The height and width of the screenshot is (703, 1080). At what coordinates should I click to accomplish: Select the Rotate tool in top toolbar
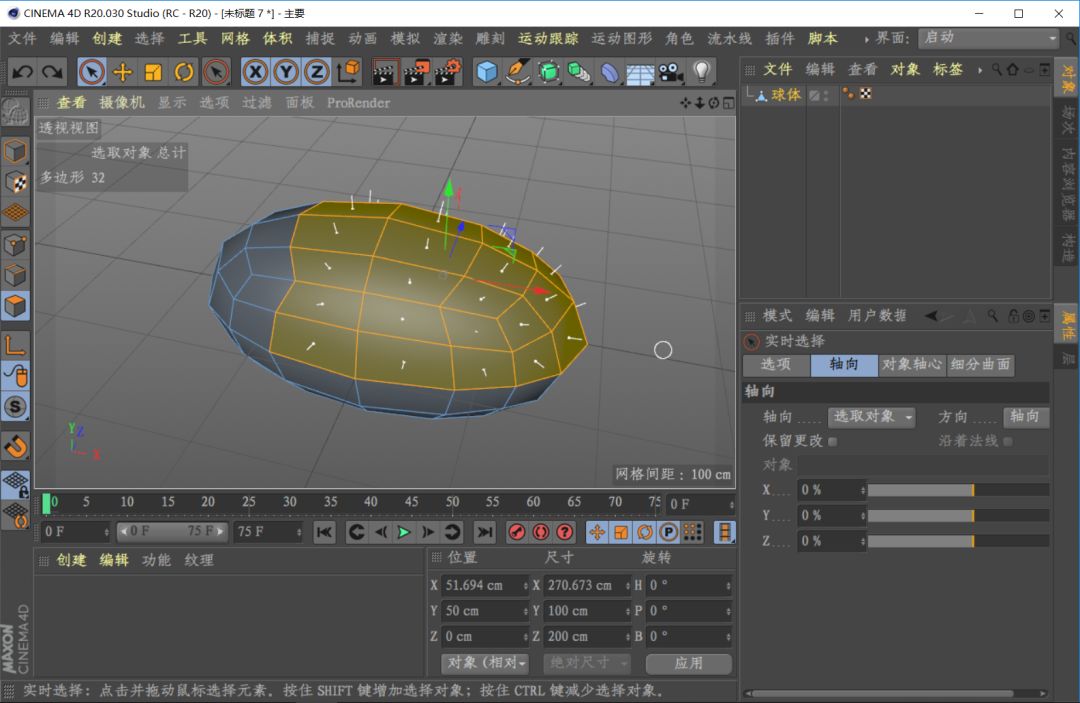(184, 72)
